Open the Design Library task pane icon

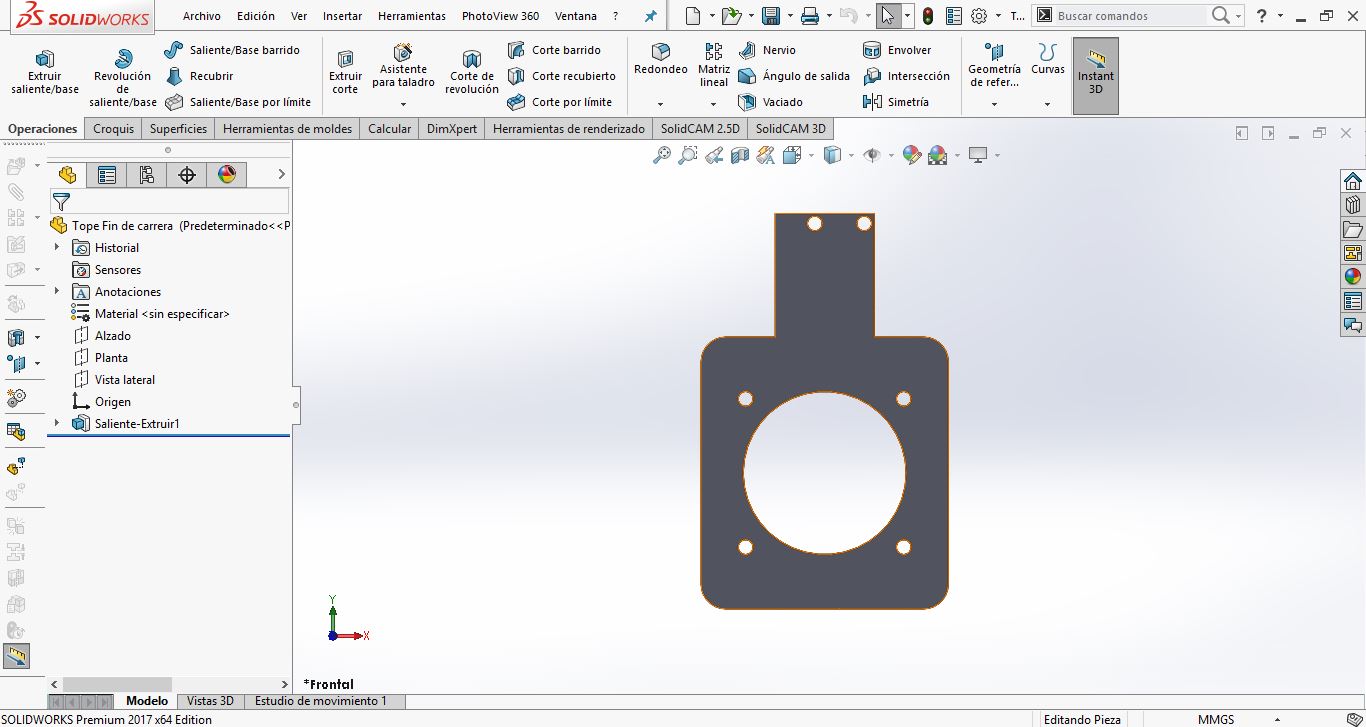click(1353, 205)
